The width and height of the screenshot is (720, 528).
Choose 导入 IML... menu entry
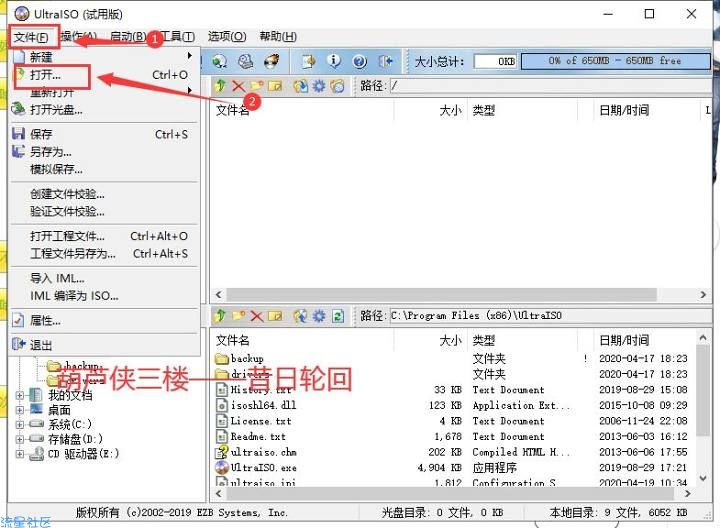pos(105,278)
